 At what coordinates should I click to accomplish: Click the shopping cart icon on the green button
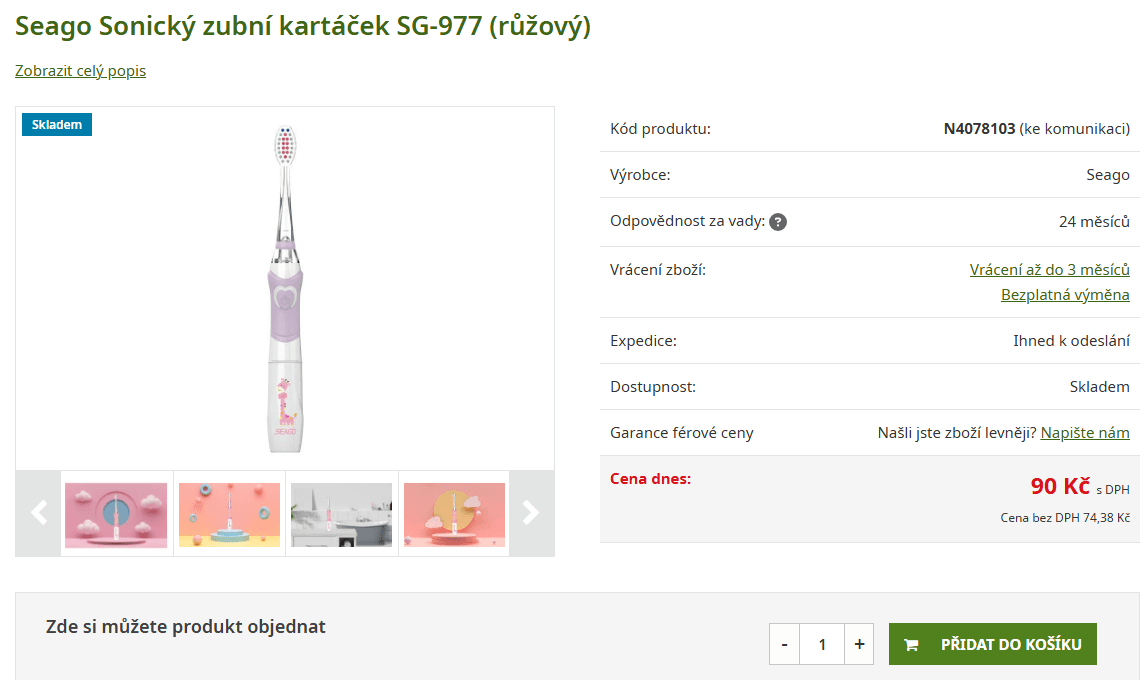tap(911, 644)
